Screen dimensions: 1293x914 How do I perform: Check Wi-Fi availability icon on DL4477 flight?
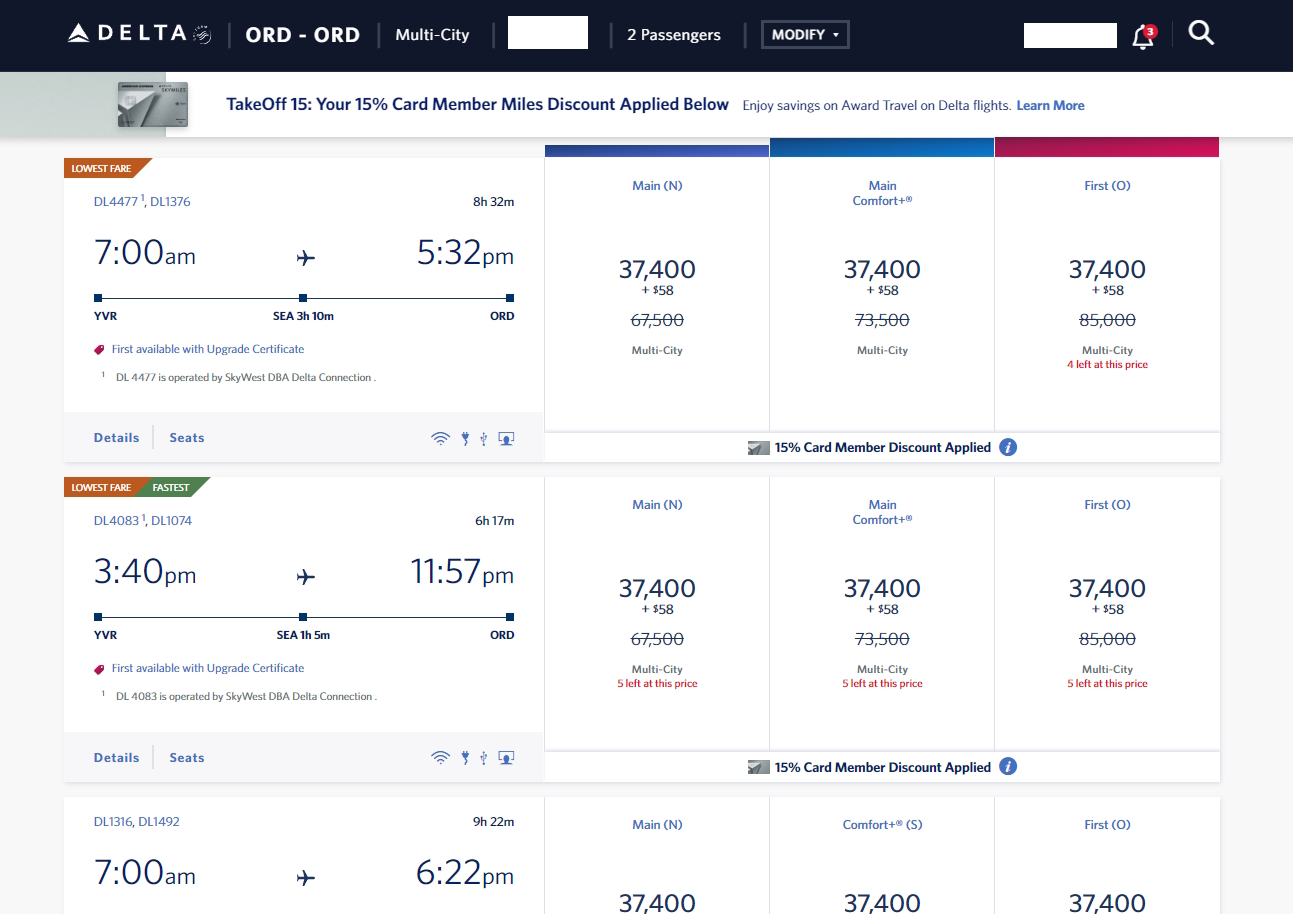[x=440, y=437]
